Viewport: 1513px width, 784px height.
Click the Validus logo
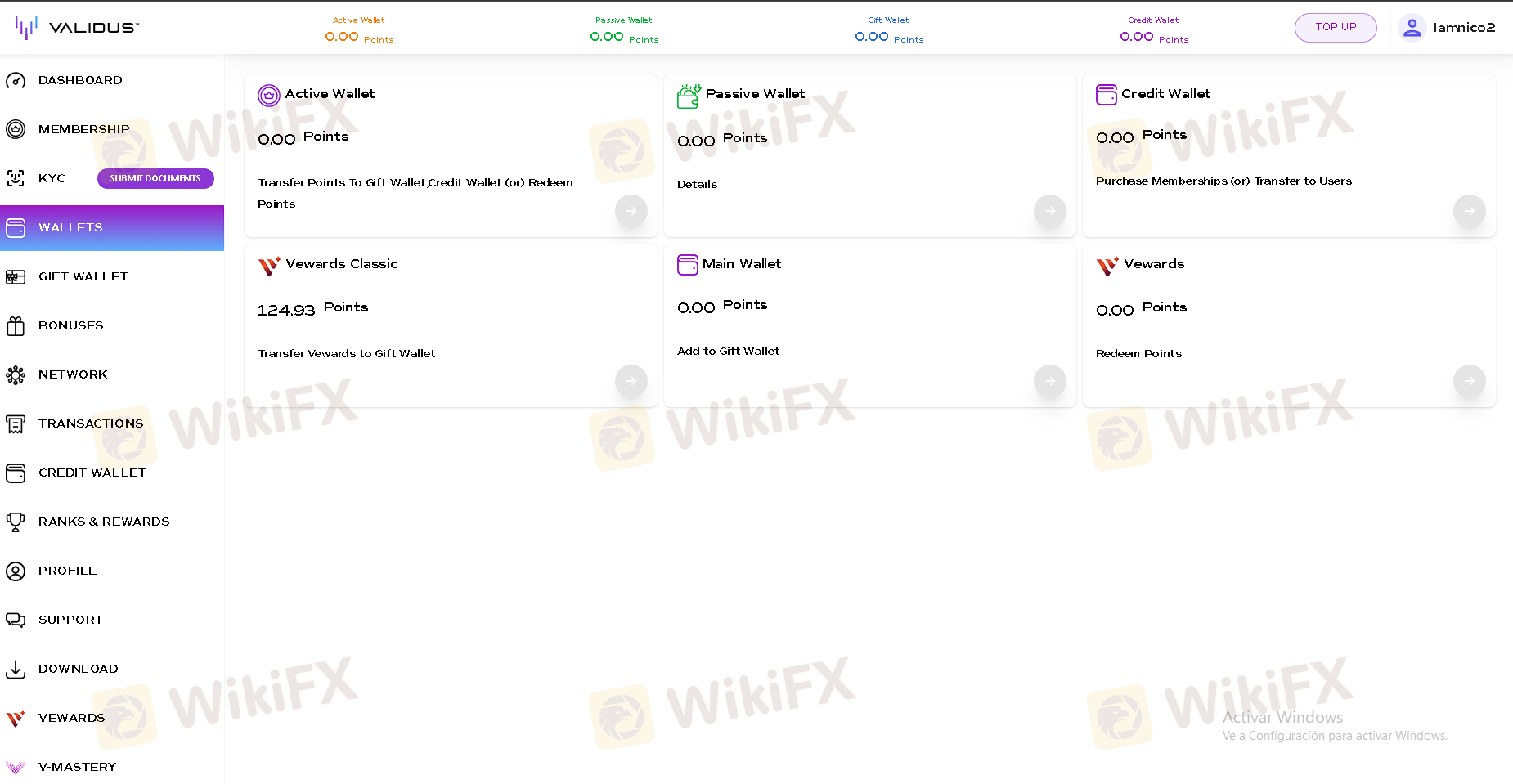pyautogui.click(x=77, y=27)
